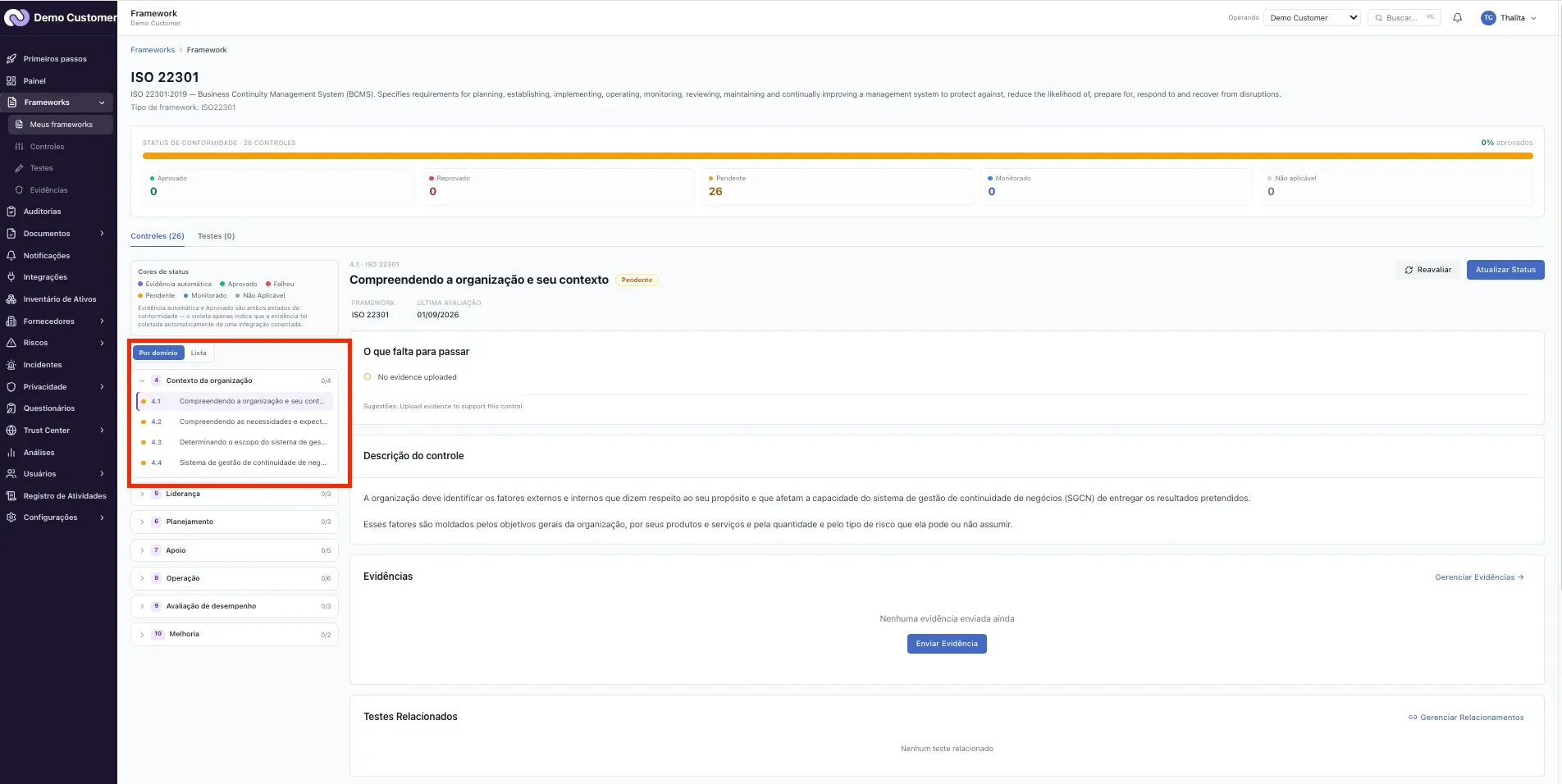1562x784 pixels.
Task: Click the Notificações bell icon in sidebar
Action: click(11, 256)
